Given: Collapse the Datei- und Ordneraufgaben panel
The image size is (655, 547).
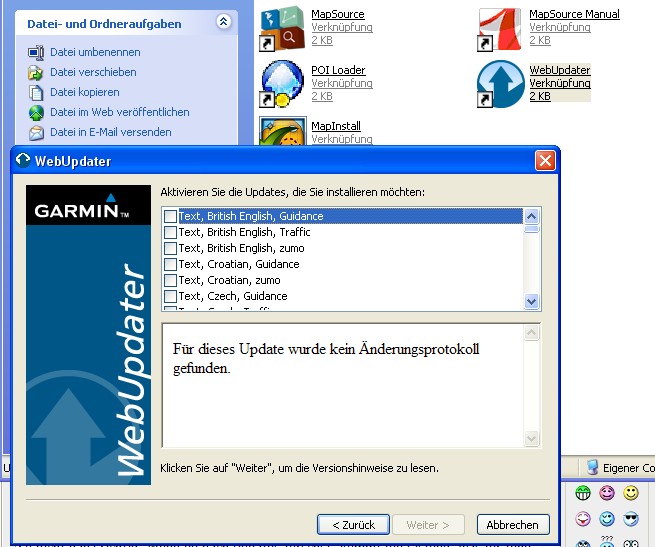Looking at the screenshot, I should click(x=223, y=21).
